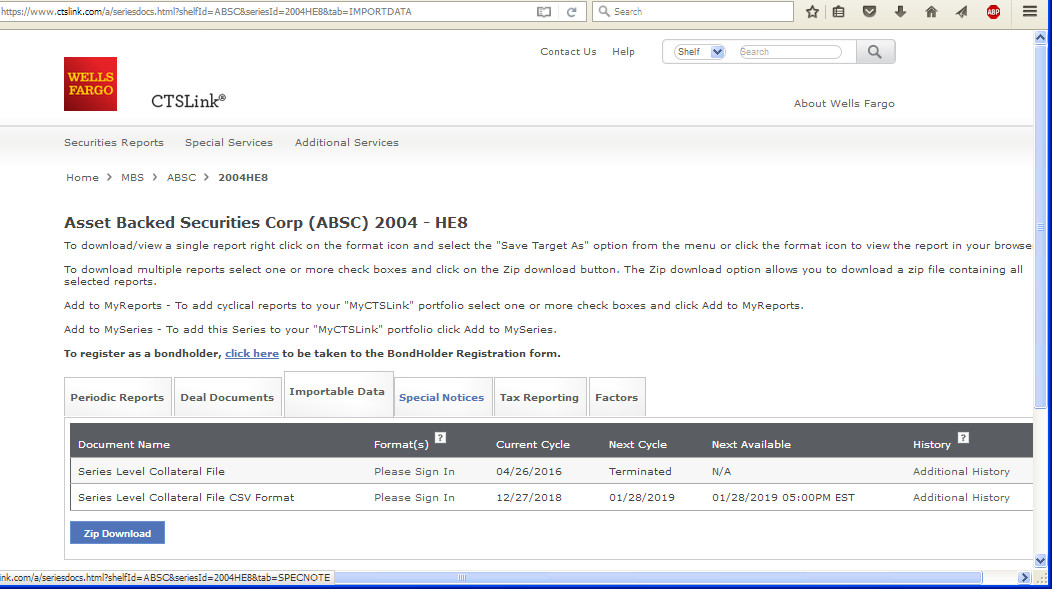Viewport: 1052px width, 589px height.
Task: Click the Zip Download button
Action: point(116,532)
